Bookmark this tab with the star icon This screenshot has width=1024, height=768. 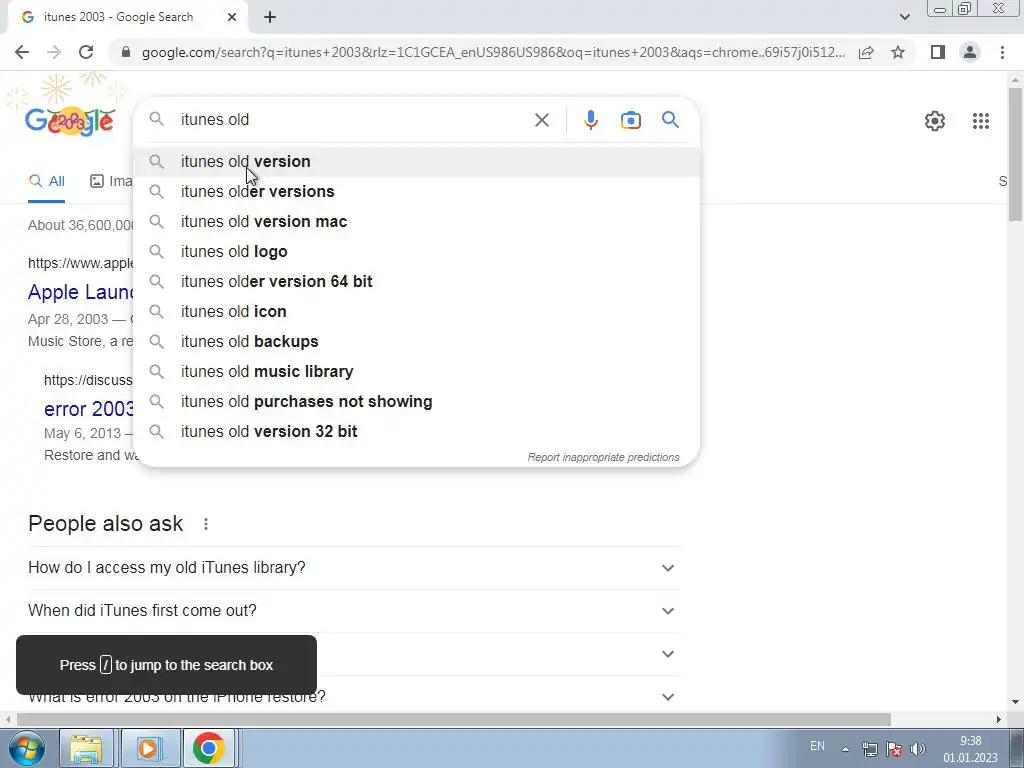(x=898, y=52)
